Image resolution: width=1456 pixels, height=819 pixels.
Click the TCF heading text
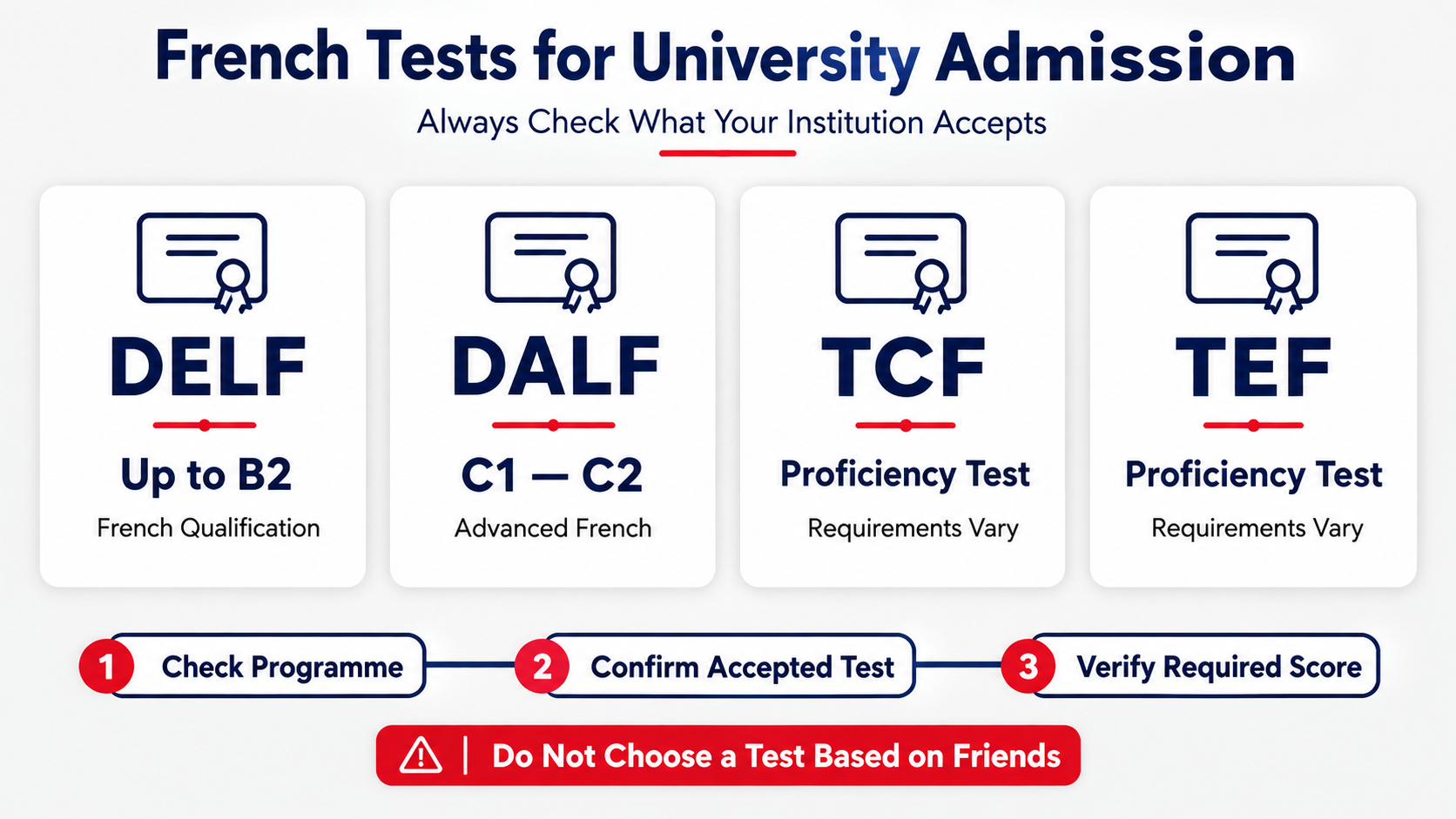pos(904,367)
